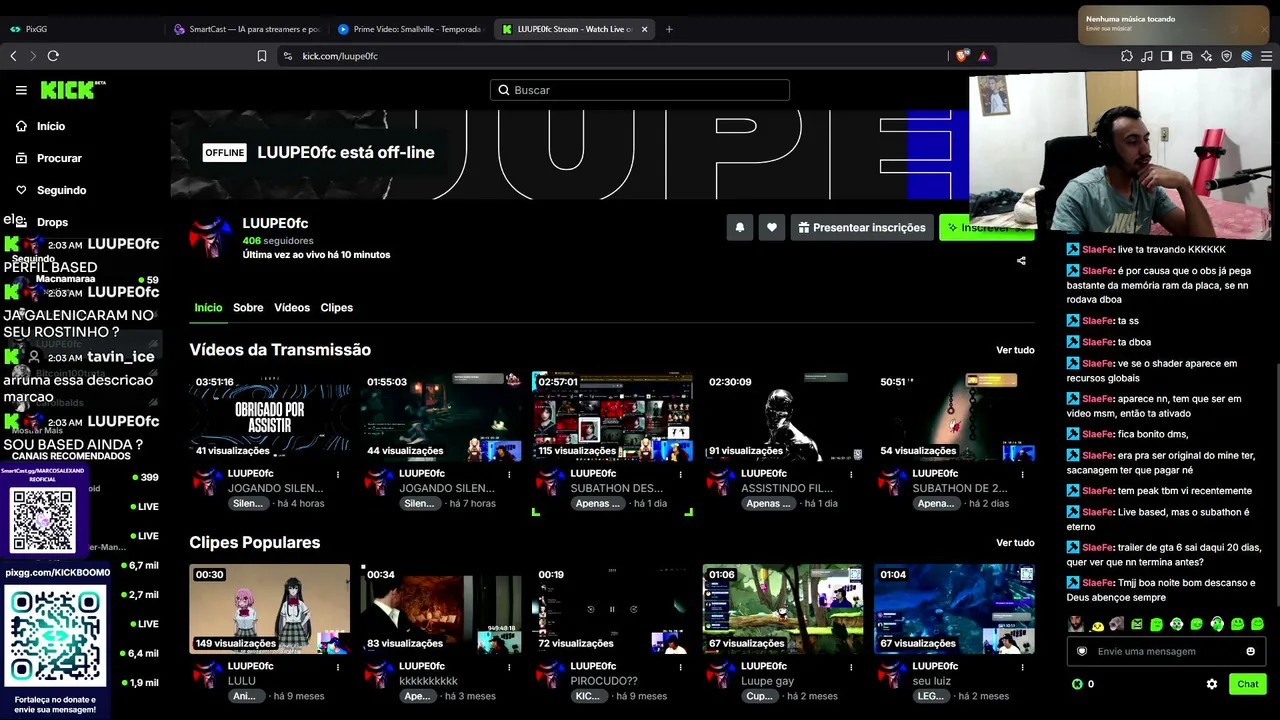
Task: Switch to the Vídeos tab
Action: (292, 308)
